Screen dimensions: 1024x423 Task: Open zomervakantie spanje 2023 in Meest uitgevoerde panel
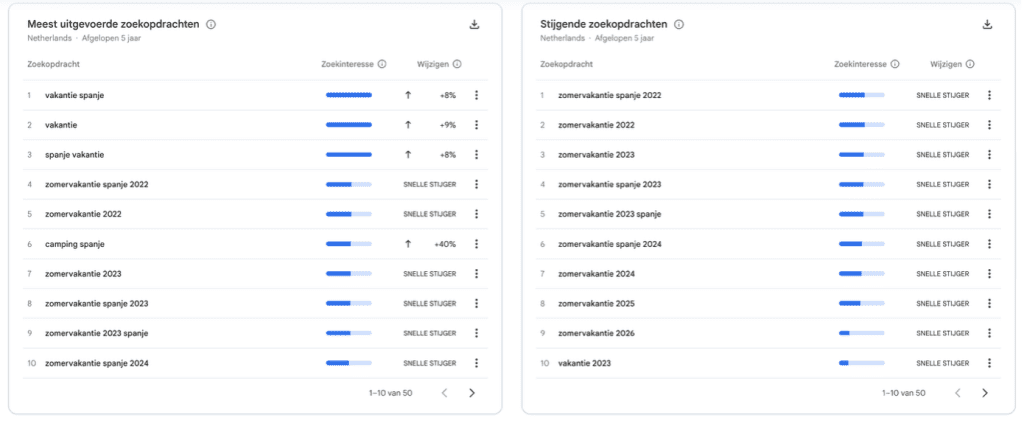97,304
